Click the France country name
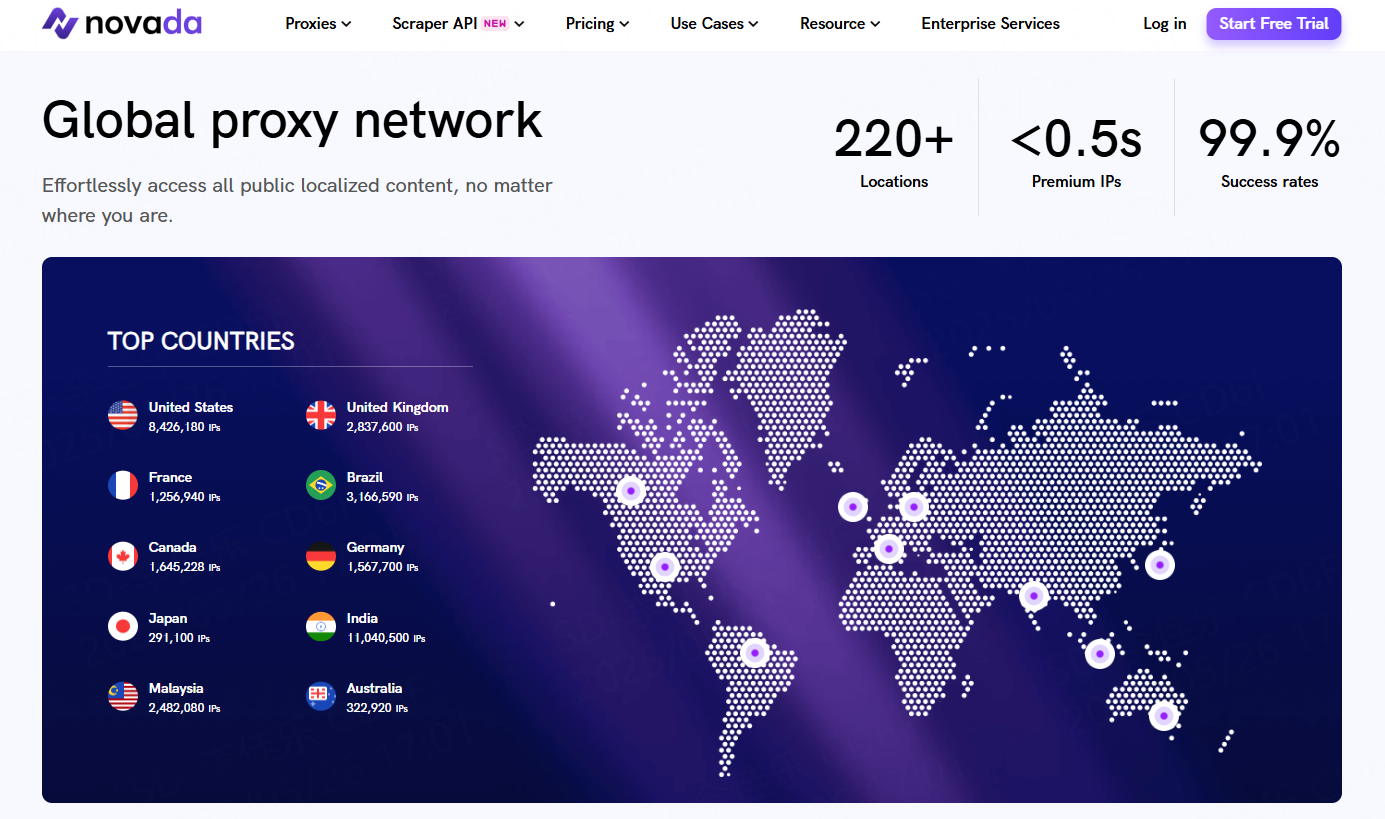The height and width of the screenshot is (819, 1385). pos(170,477)
